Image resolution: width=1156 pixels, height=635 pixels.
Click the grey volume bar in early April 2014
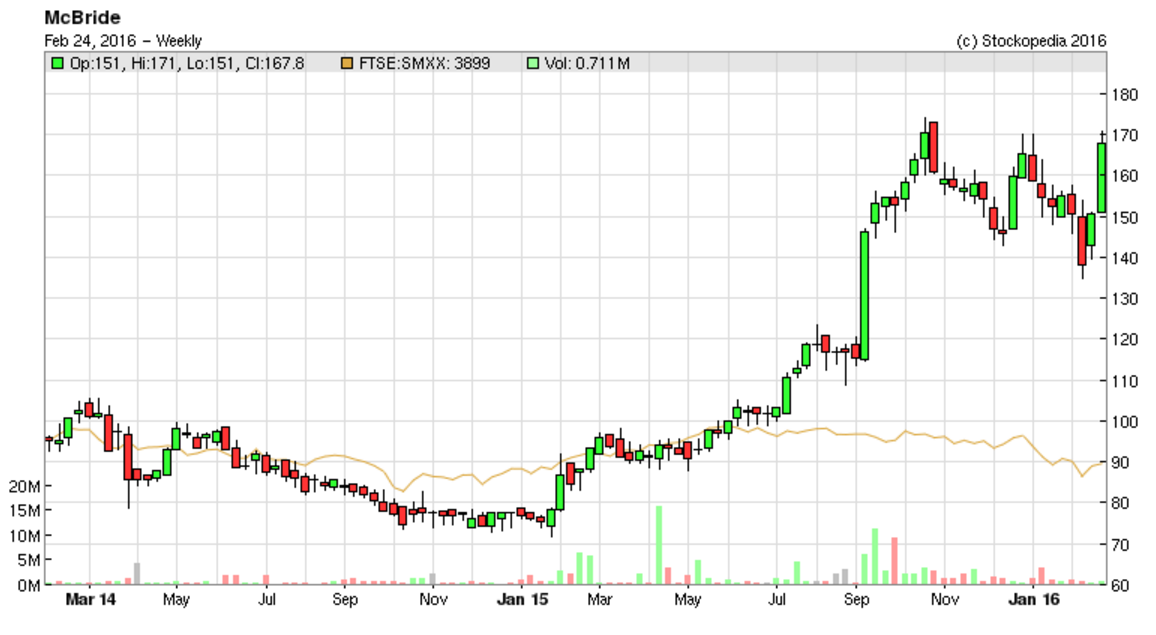(136, 574)
